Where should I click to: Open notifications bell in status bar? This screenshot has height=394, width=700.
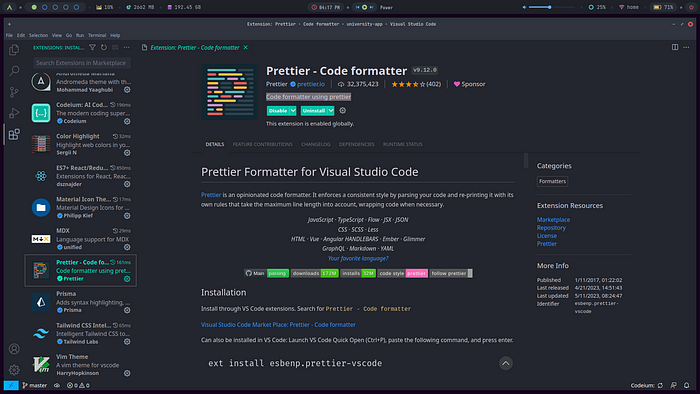[687, 385]
